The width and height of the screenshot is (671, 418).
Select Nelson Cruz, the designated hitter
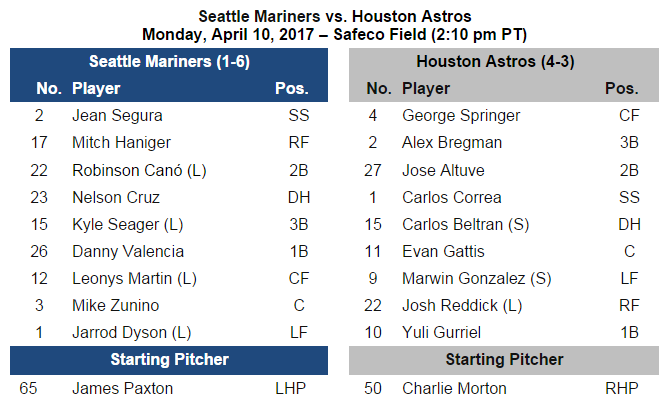[116, 197]
